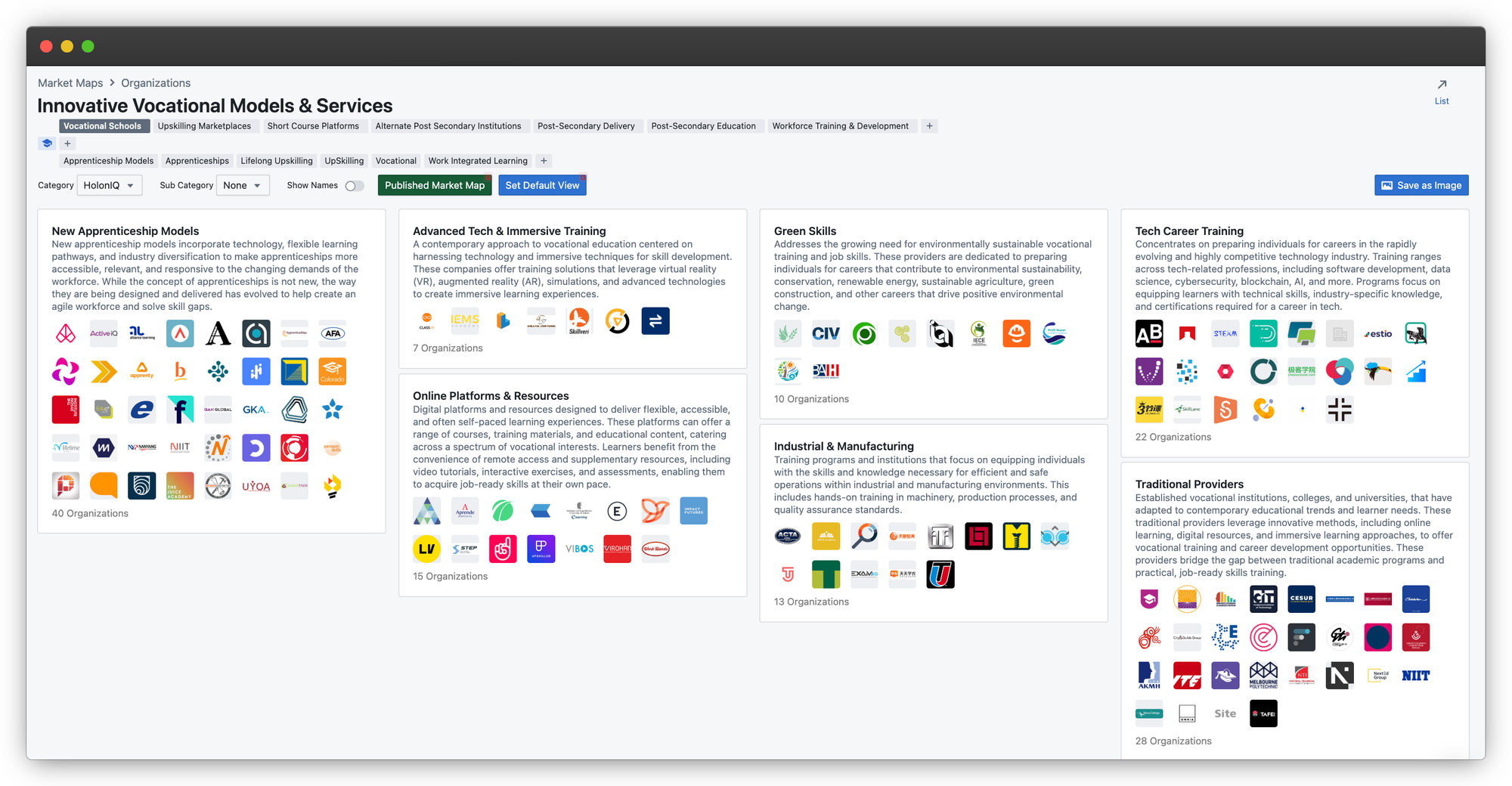Select the Upskilling Marketplaces tag

coord(204,126)
